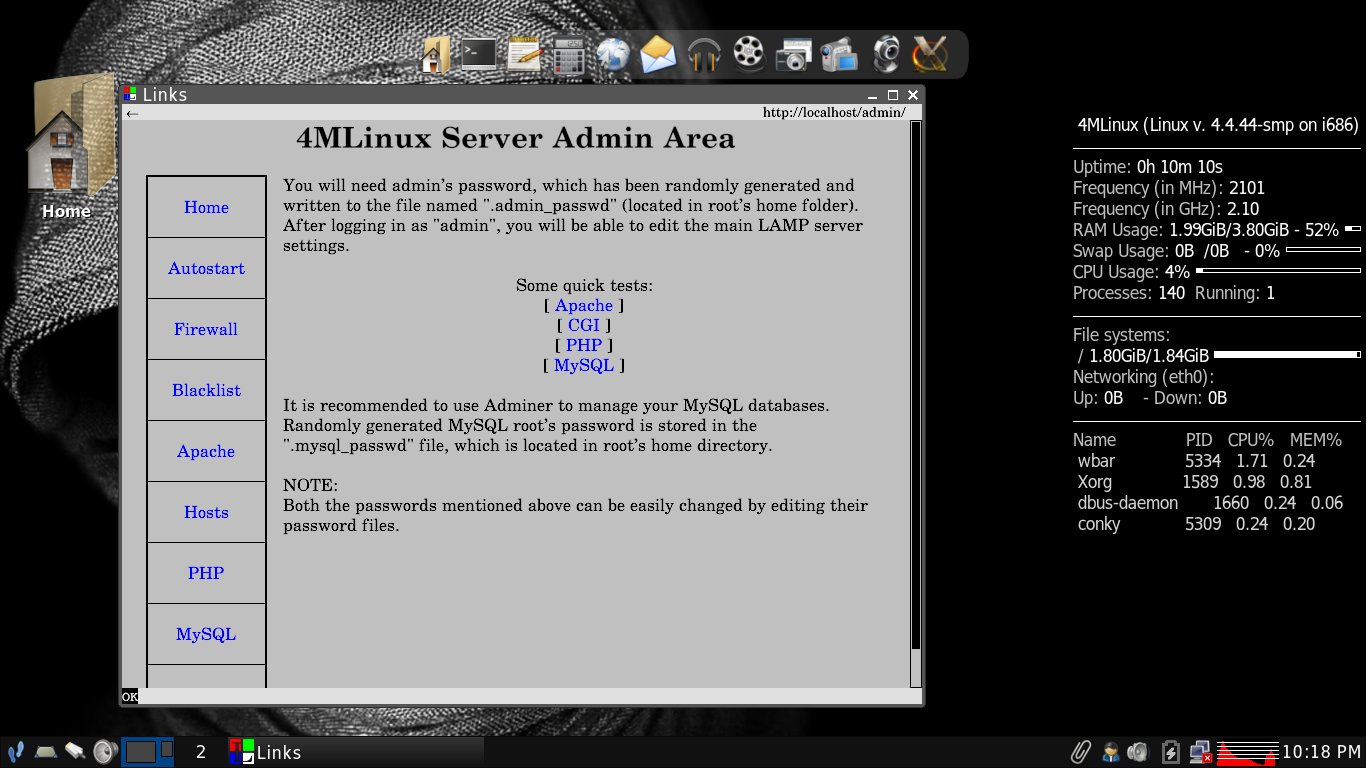The width and height of the screenshot is (1366, 768).
Task: Launch the camera screenshot tool in dock
Action: (794, 54)
